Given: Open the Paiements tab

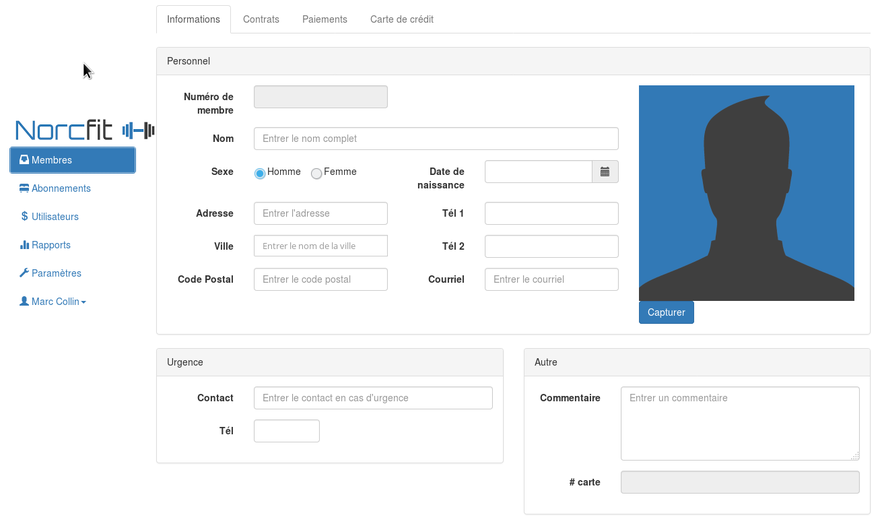Looking at the screenshot, I should [x=325, y=19].
